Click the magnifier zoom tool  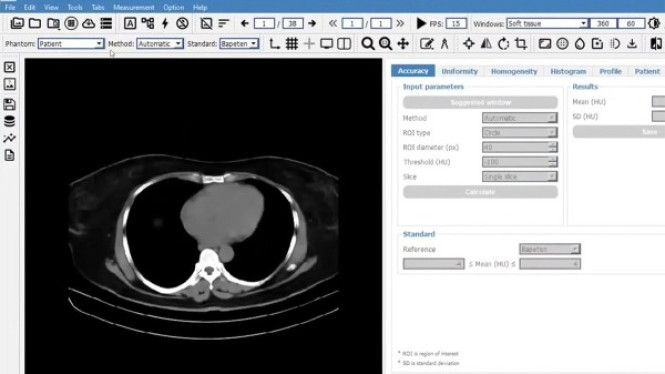click(x=368, y=44)
